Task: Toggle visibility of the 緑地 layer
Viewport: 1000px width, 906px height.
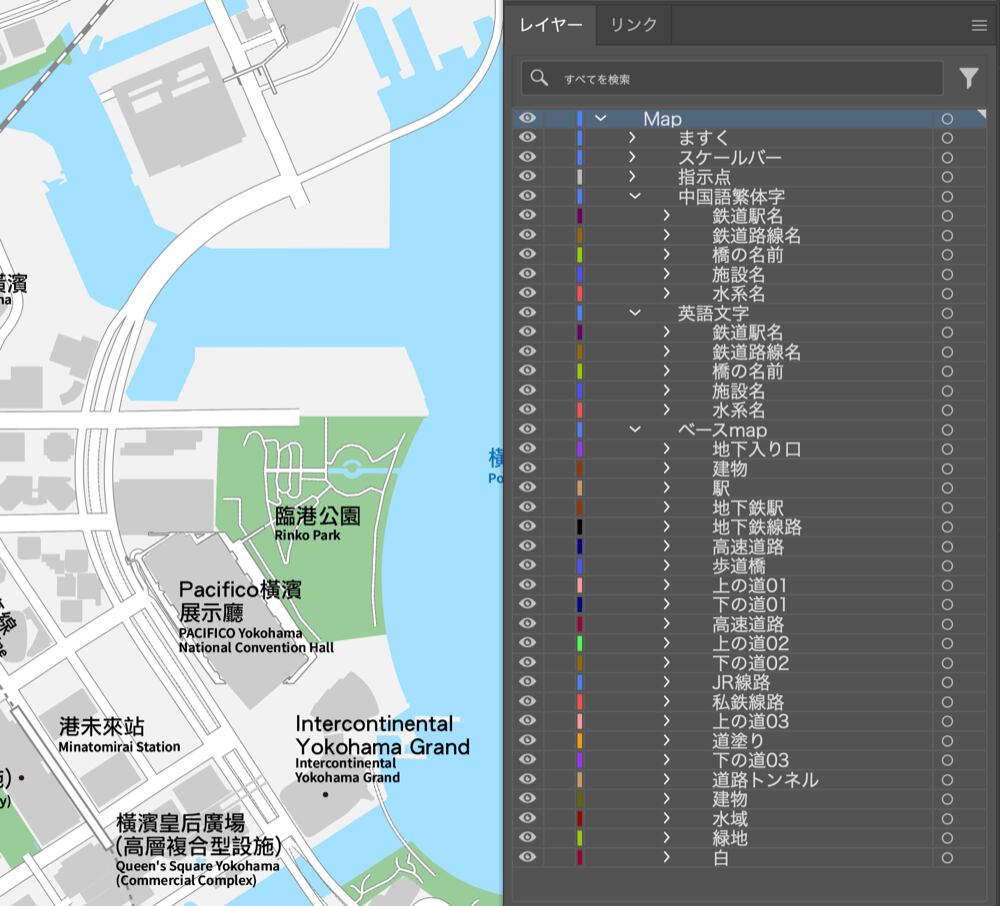Action: coord(528,838)
